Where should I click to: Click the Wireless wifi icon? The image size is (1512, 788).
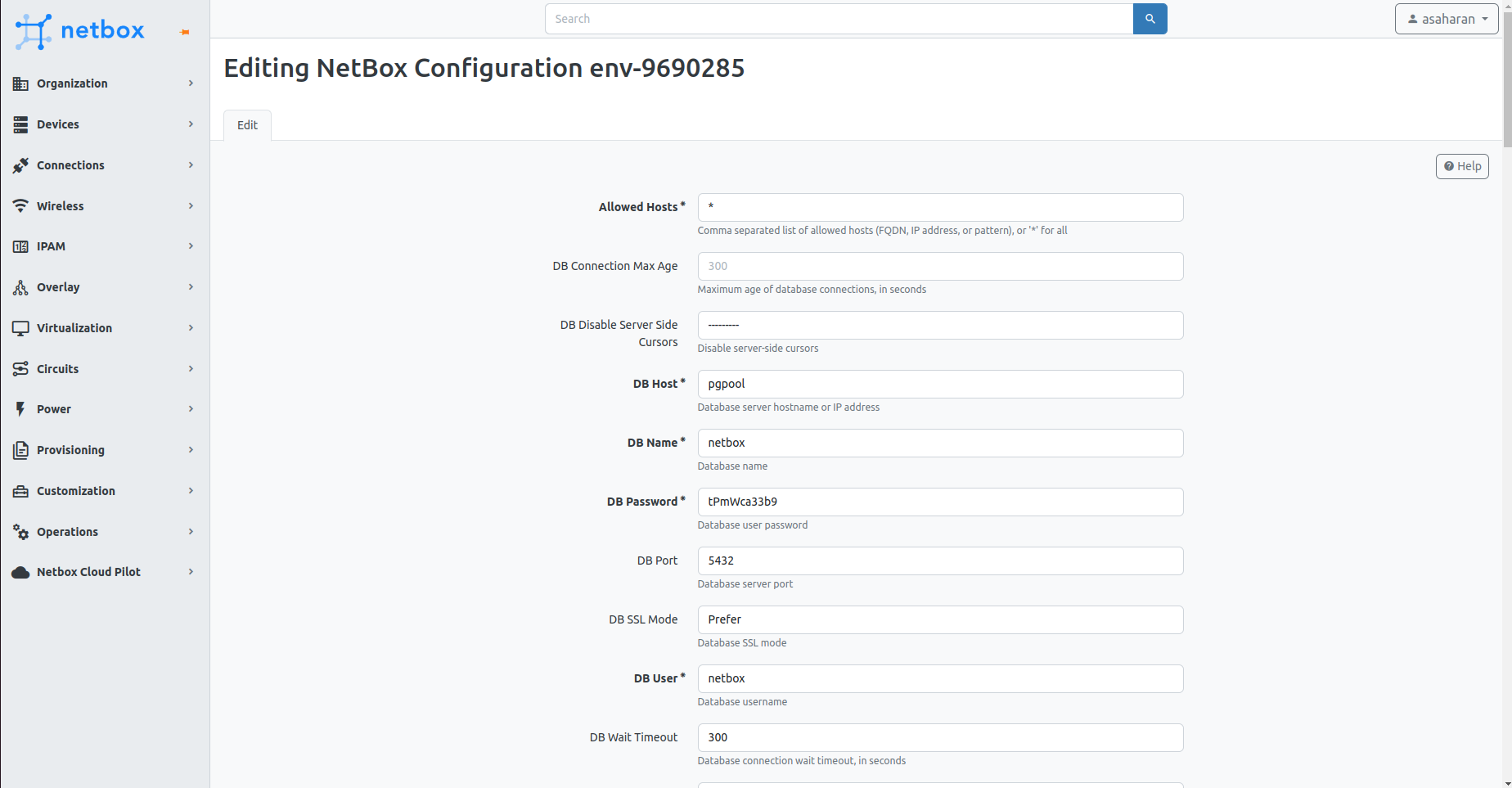point(20,206)
